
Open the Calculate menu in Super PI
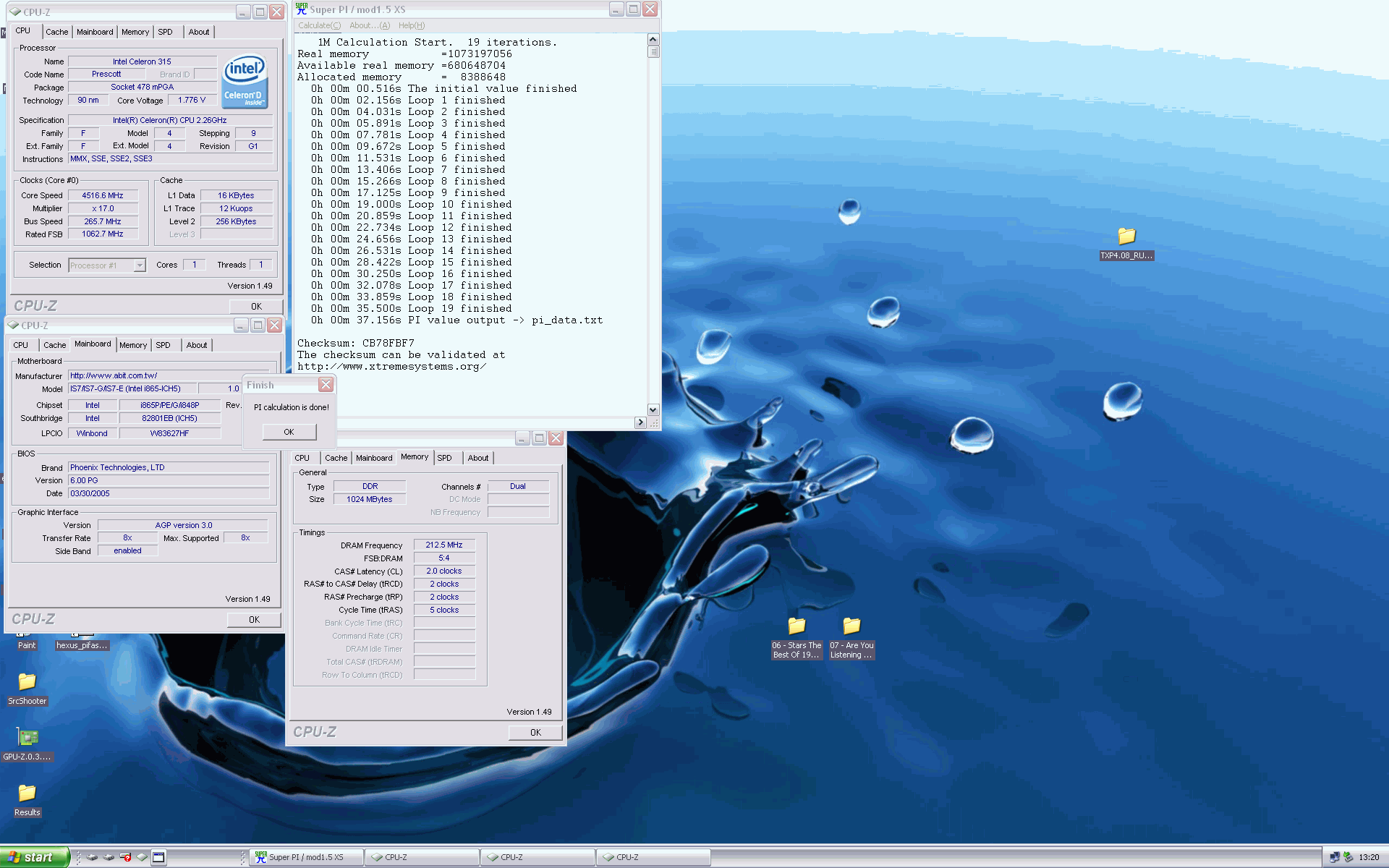319,25
